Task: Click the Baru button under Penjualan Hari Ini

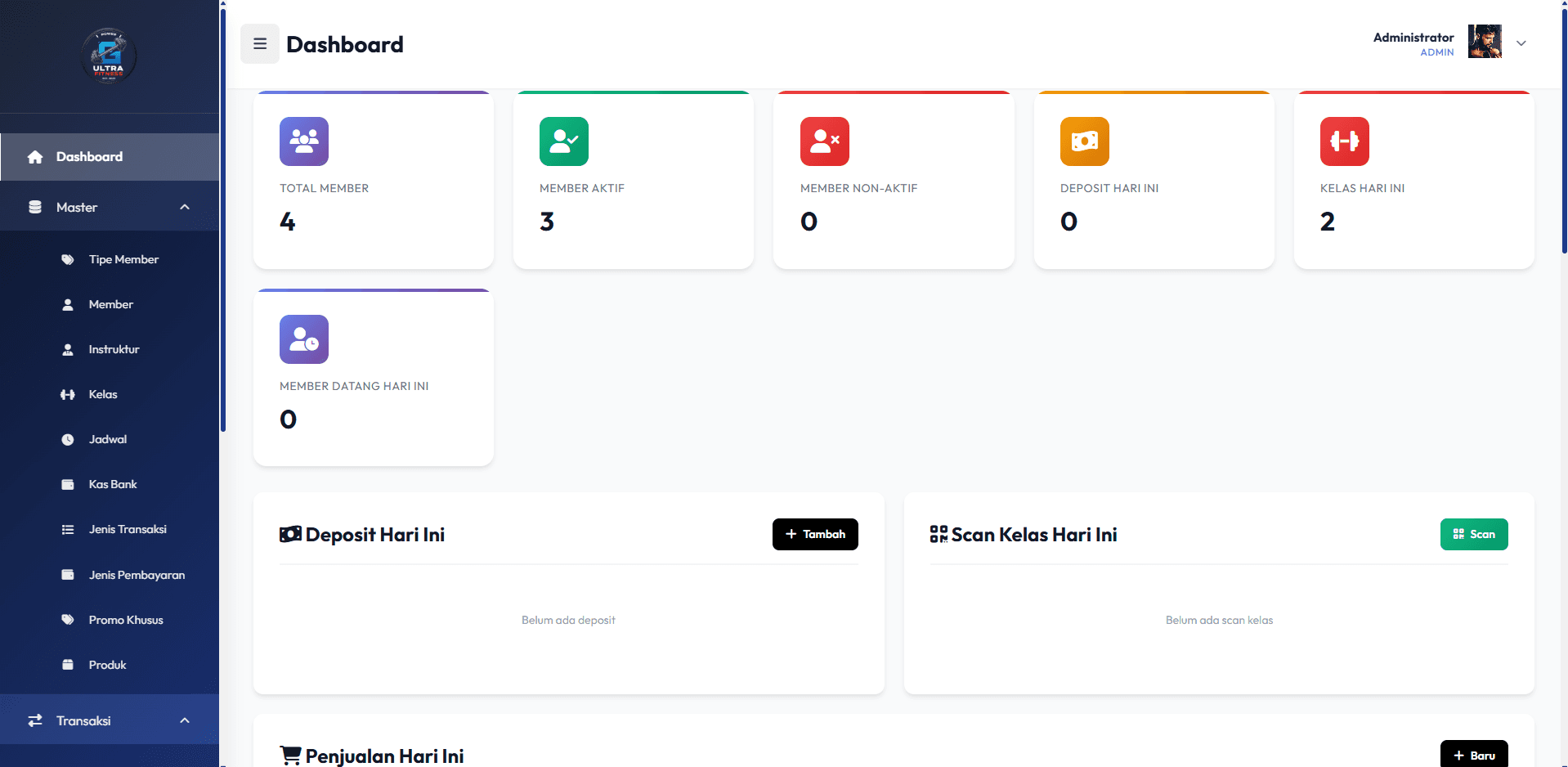Action: pyautogui.click(x=1474, y=754)
